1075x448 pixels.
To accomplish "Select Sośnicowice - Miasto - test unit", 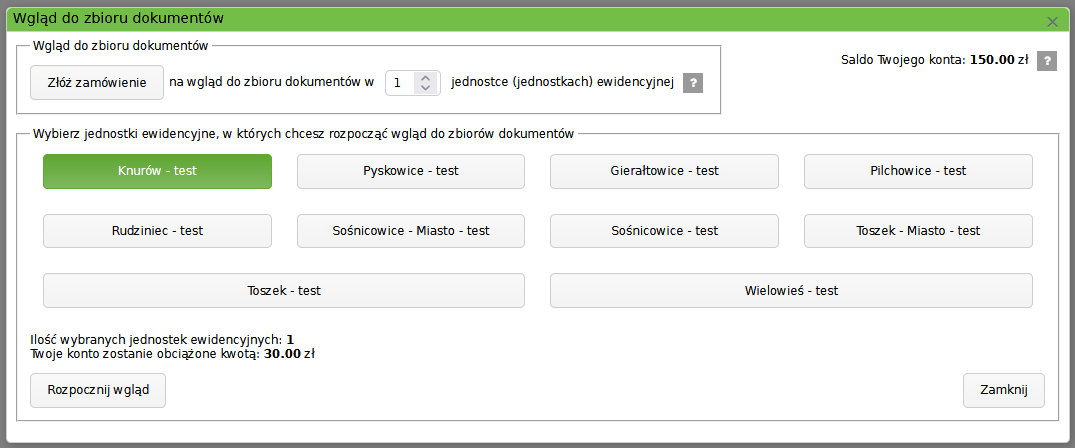I will coord(410,231).
